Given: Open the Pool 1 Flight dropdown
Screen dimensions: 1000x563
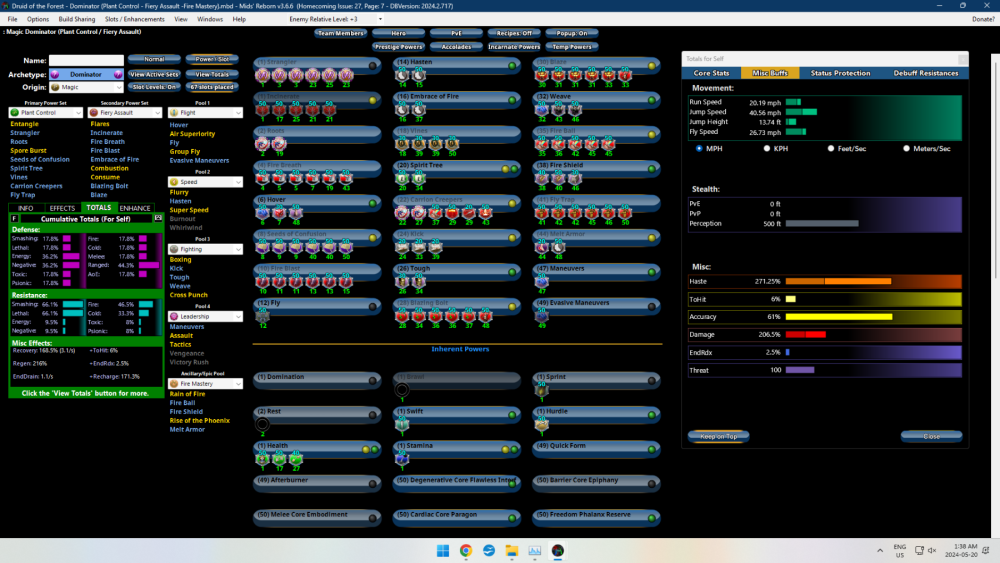Looking at the screenshot, I should [x=205, y=113].
